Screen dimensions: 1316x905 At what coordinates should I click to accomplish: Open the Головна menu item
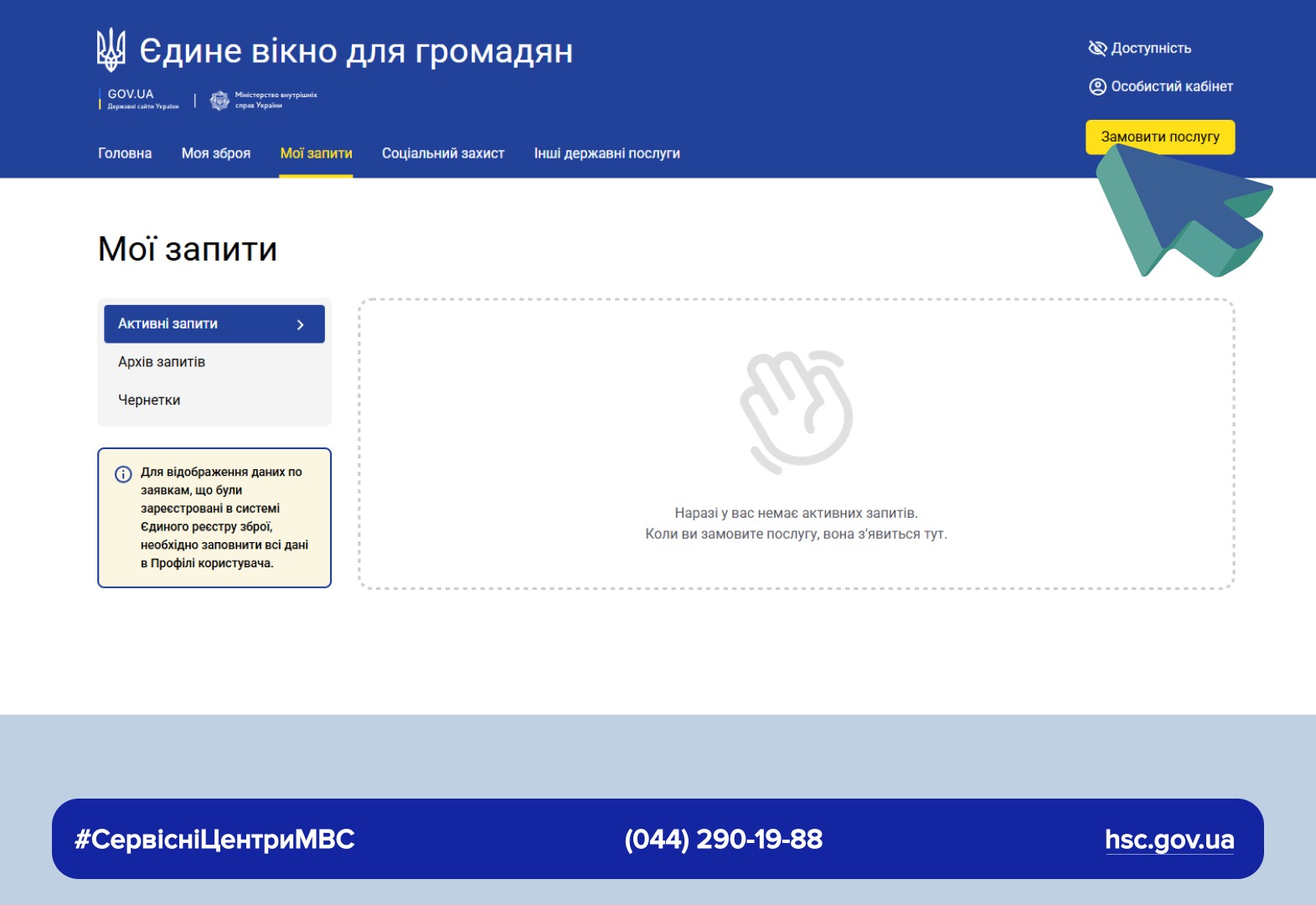coord(125,153)
